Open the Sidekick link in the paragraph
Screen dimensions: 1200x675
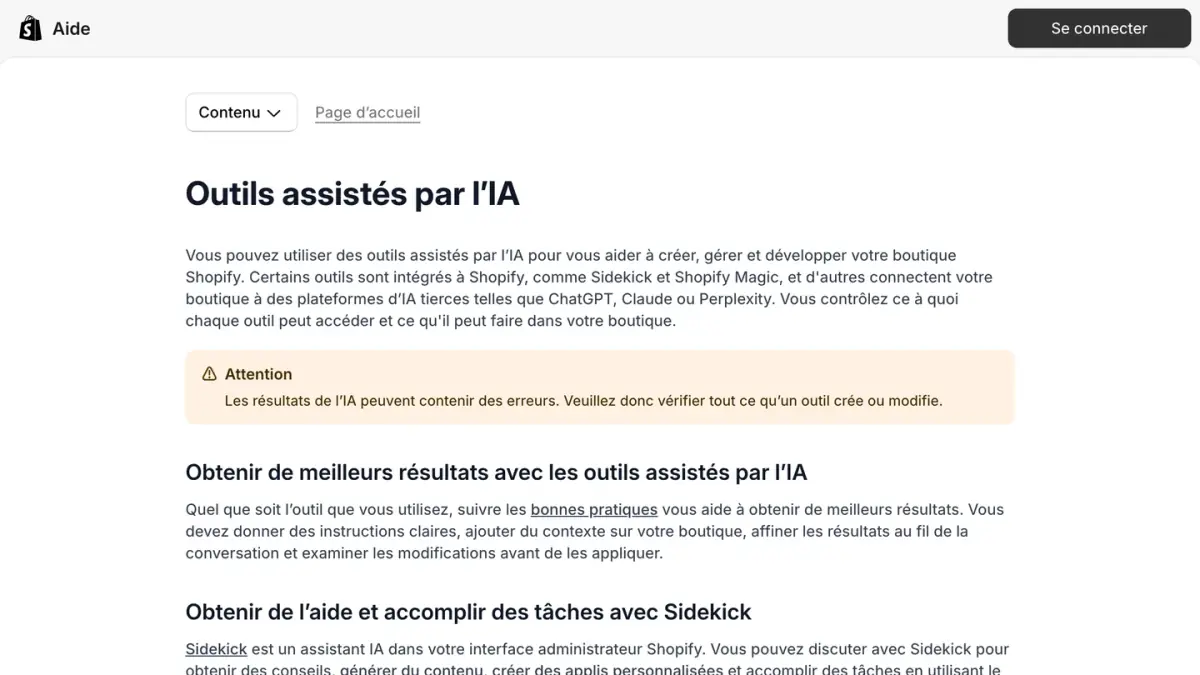point(216,649)
